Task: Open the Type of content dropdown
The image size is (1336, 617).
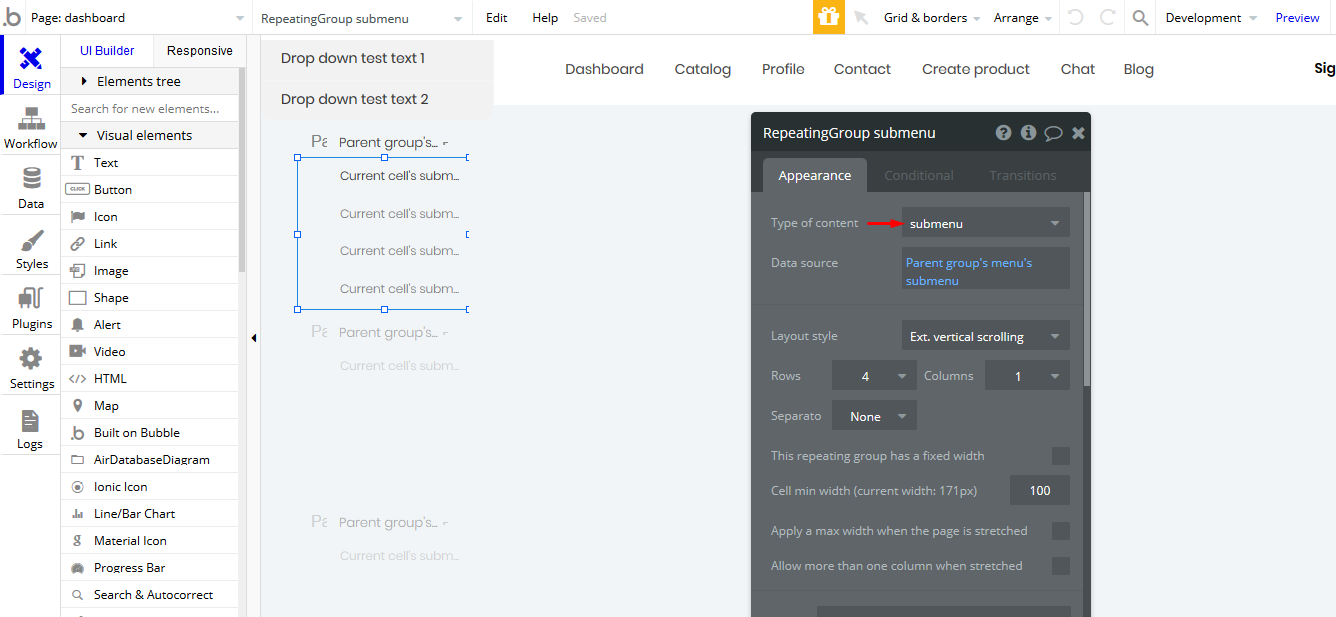Action: 986,223
